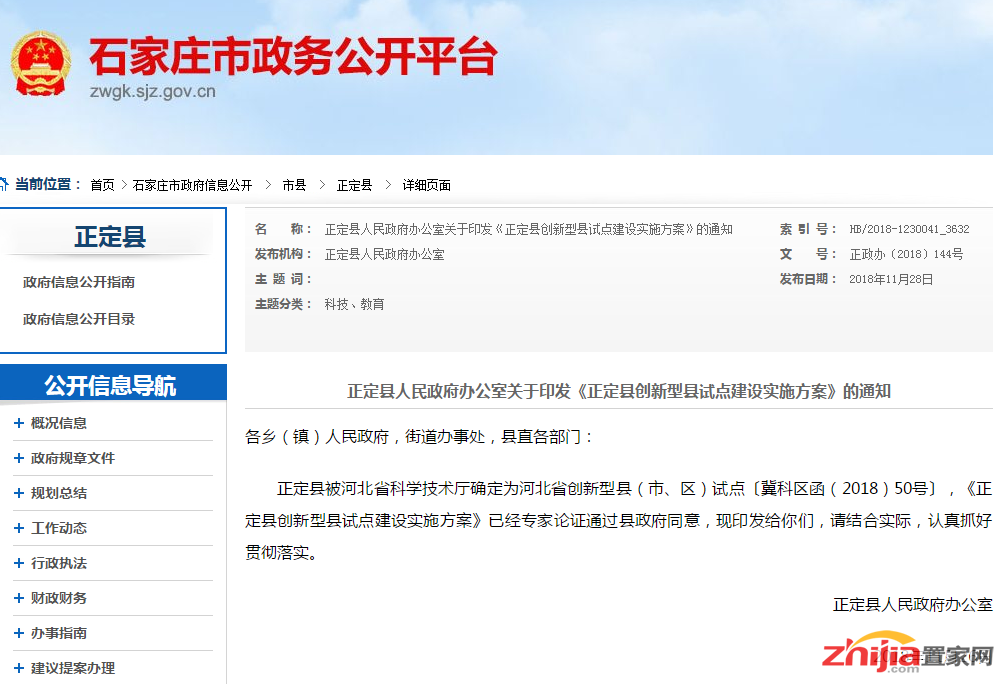Click 详细页面 breadcrumb text

tap(426, 185)
